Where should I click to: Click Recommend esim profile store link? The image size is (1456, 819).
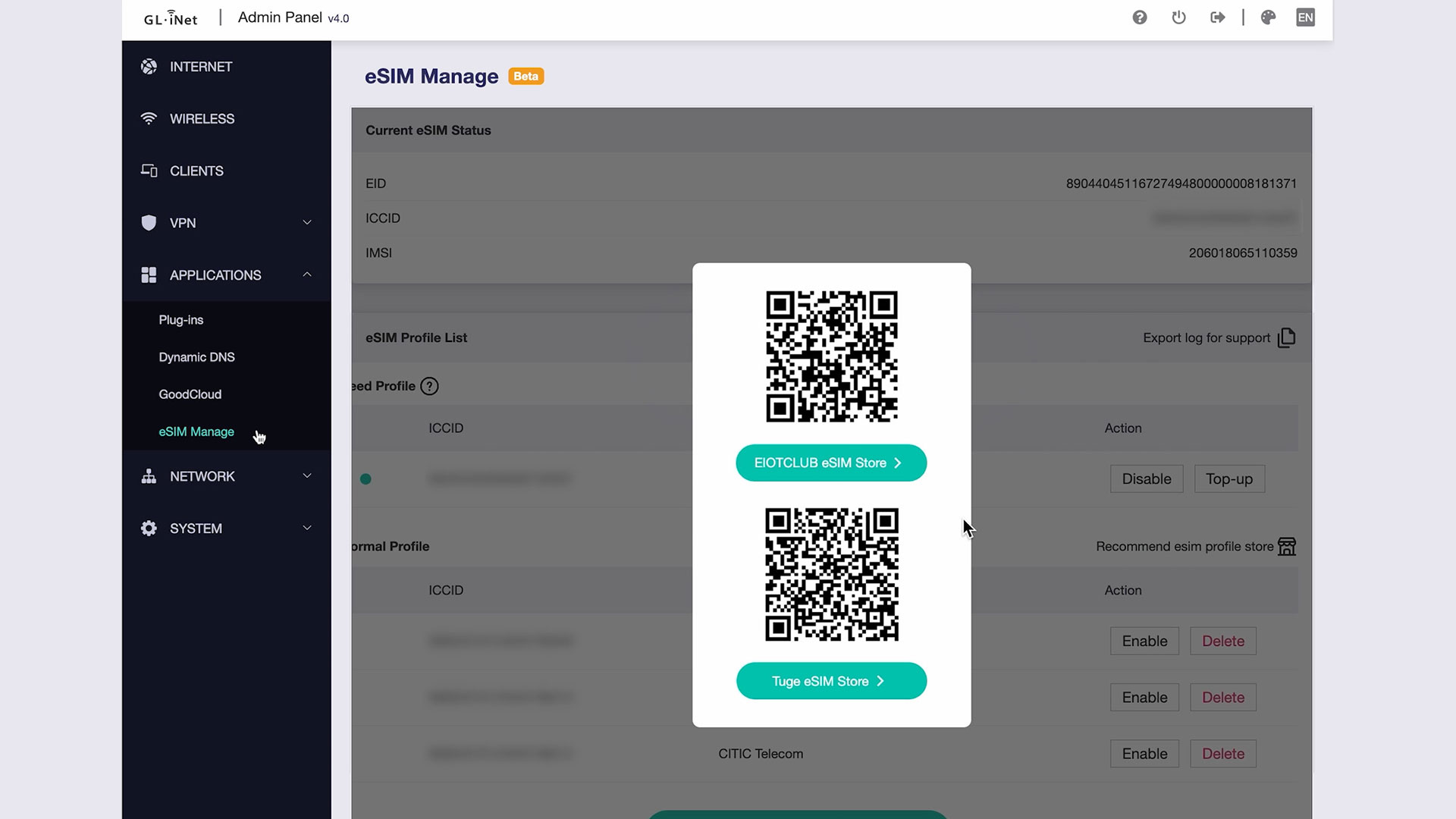click(1185, 547)
